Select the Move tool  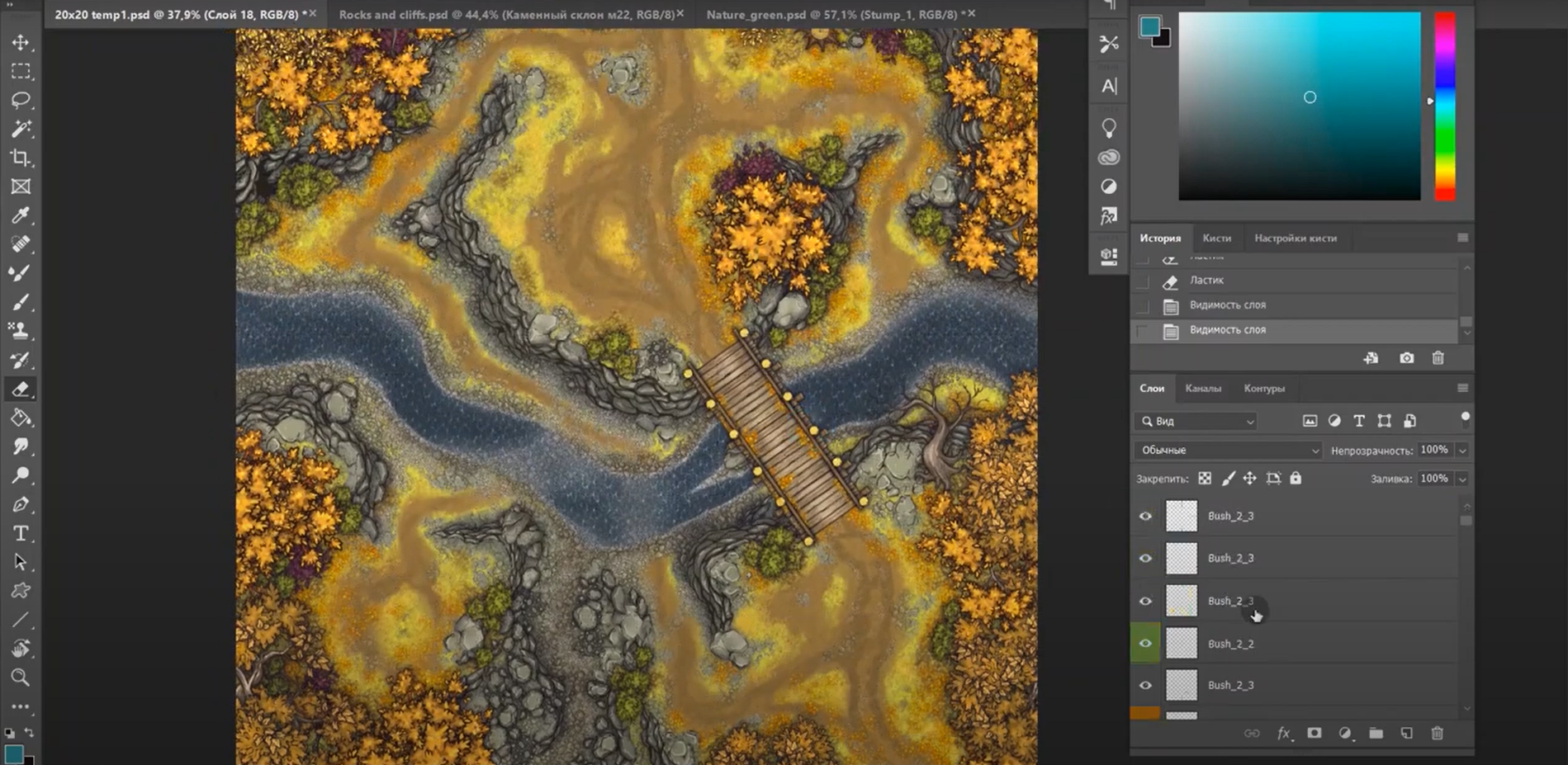click(x=21, y=42)
